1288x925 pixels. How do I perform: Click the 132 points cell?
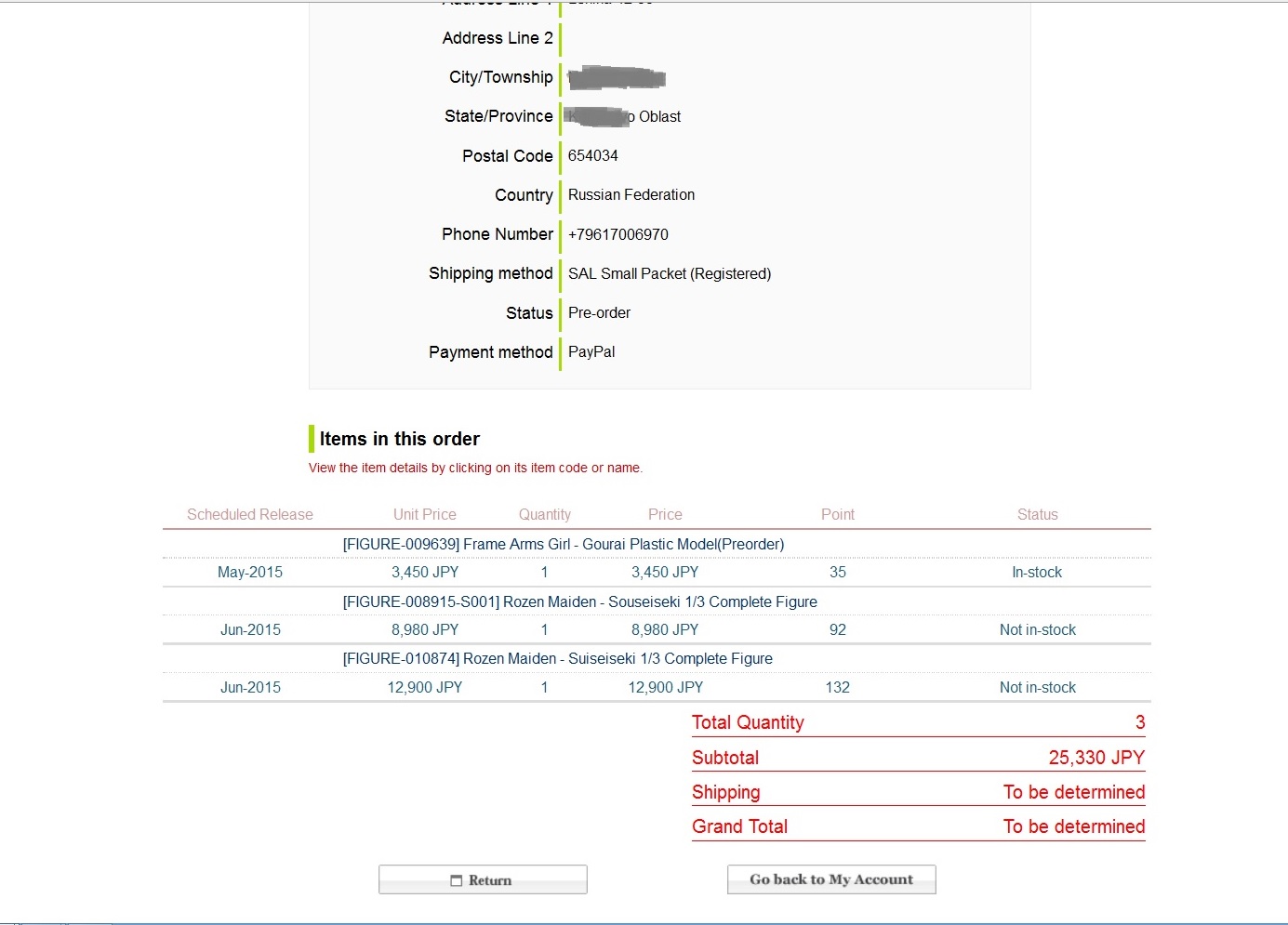point(838,687)
